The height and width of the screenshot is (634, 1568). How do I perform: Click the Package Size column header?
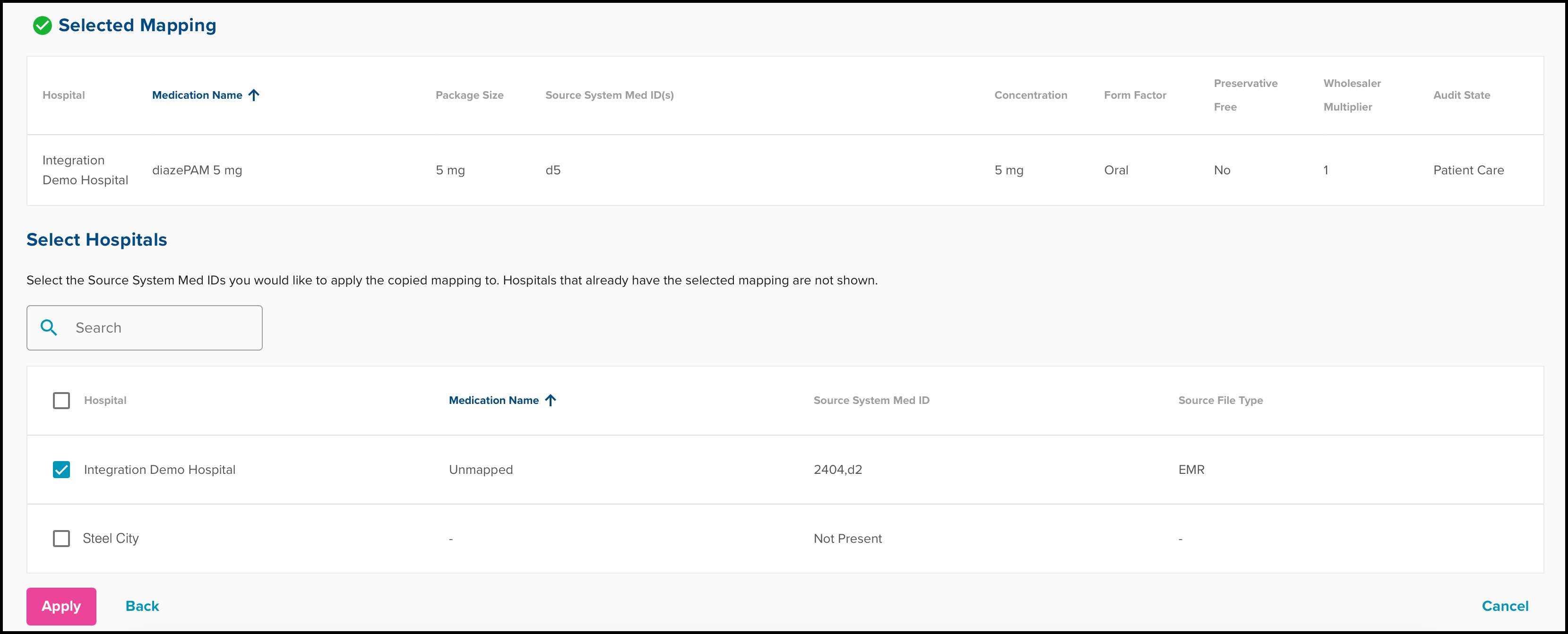[469, 95]
